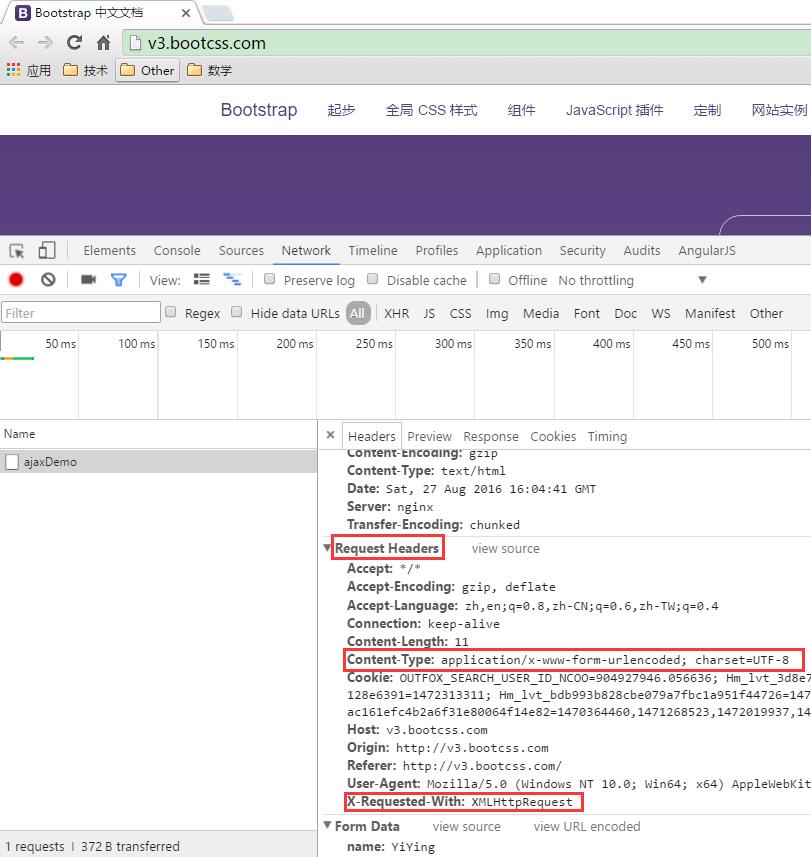Tick the Offline checkbox
The height and width of the screenshot is (857, 811).
(494, 279)
